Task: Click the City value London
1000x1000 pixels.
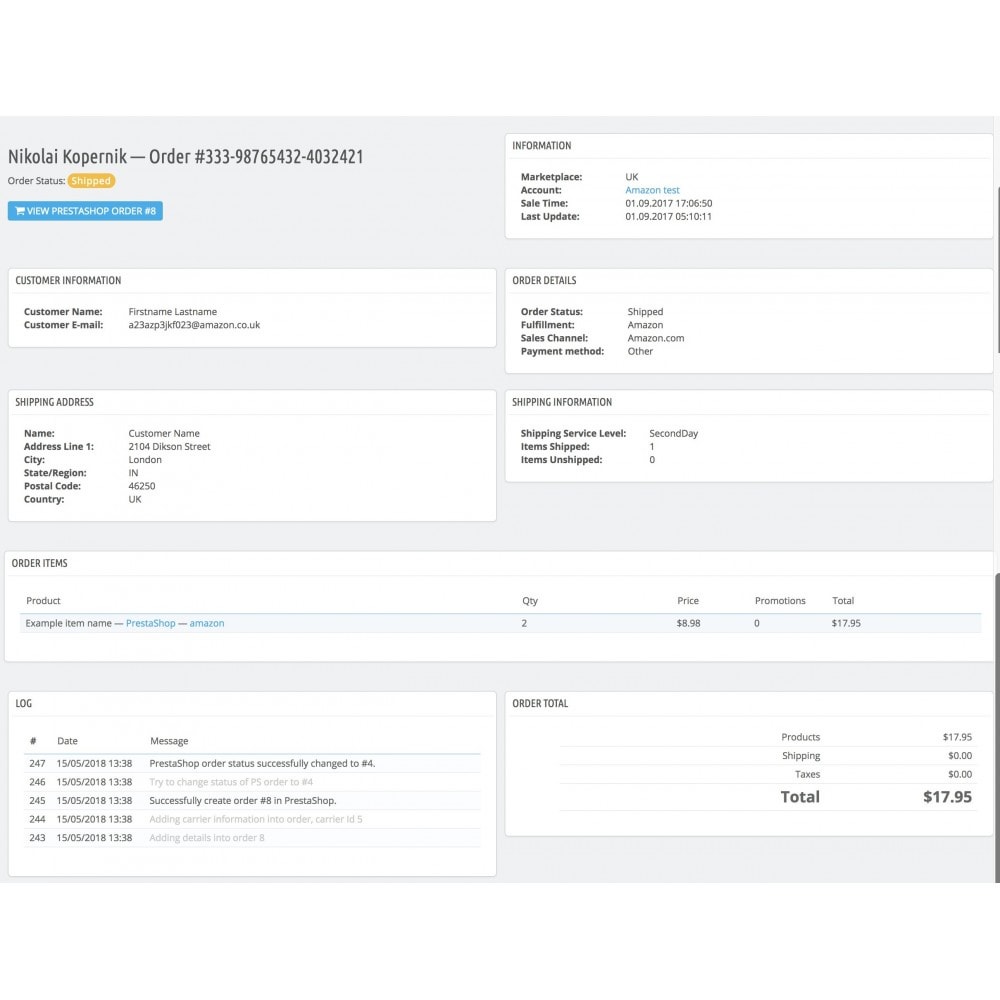Action: pos(145,460)
